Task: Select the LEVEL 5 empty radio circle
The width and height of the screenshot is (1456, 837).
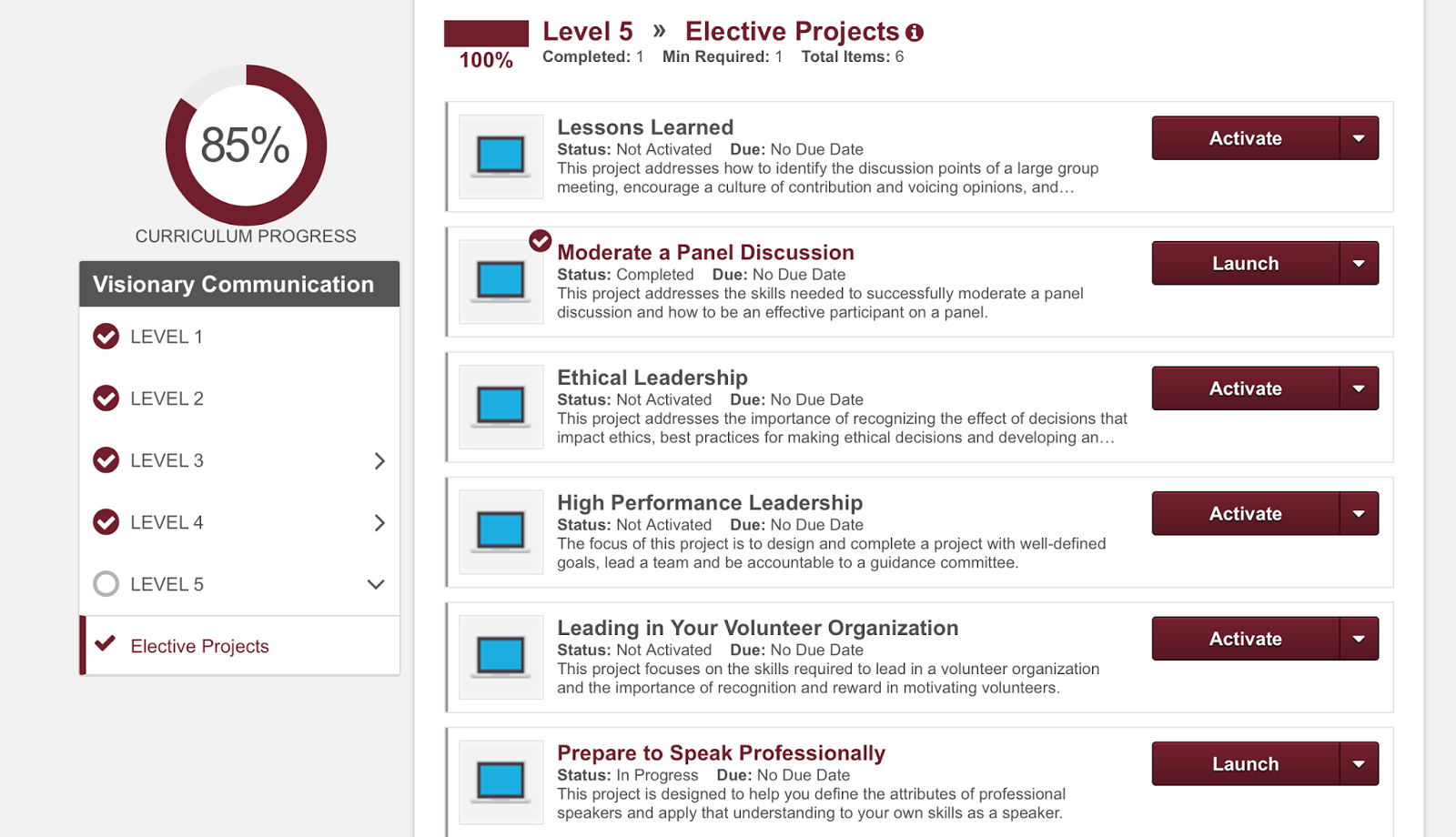Action: [106, 584]
